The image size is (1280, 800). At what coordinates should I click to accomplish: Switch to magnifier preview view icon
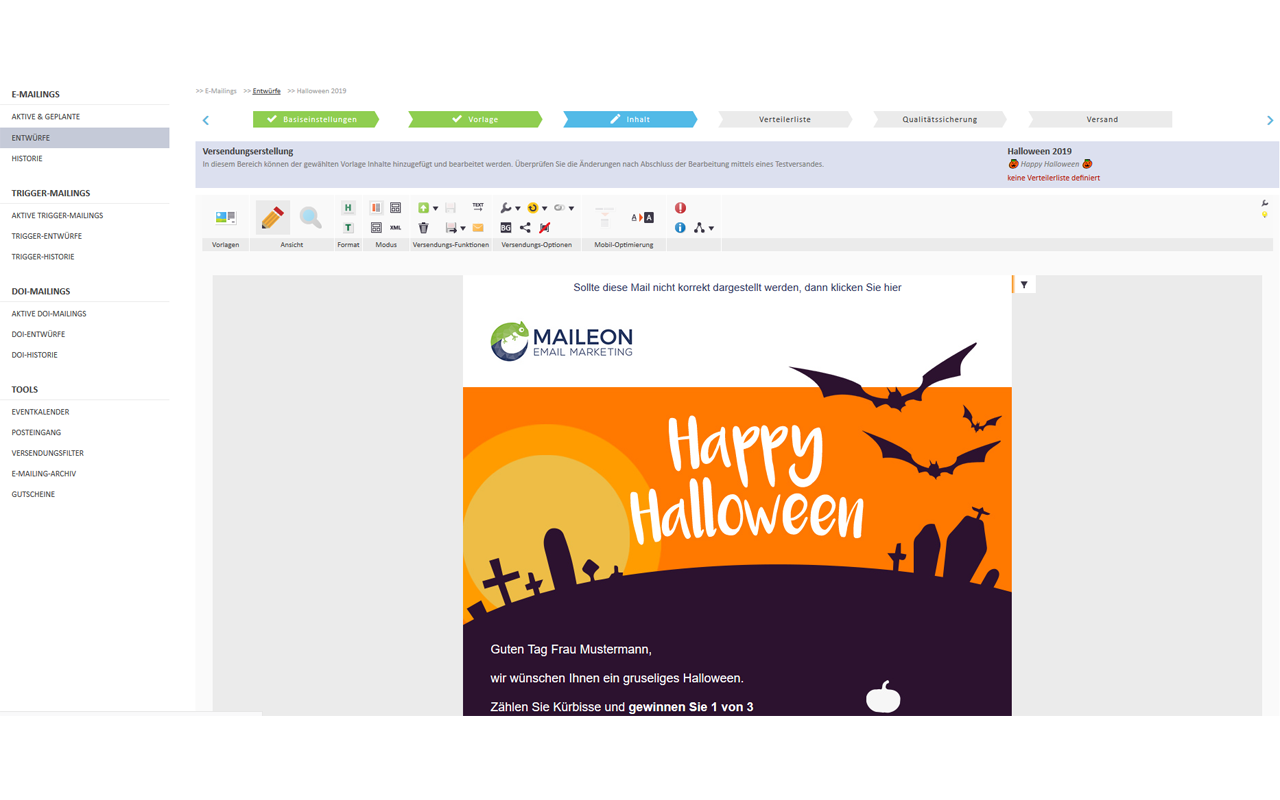tap(310, 217)
